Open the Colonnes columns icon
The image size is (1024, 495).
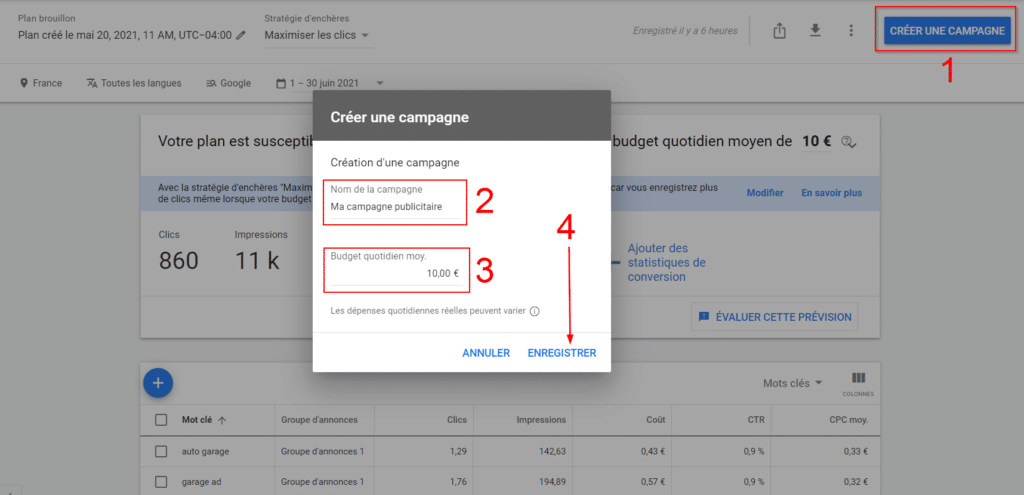[x=858, y=382]
